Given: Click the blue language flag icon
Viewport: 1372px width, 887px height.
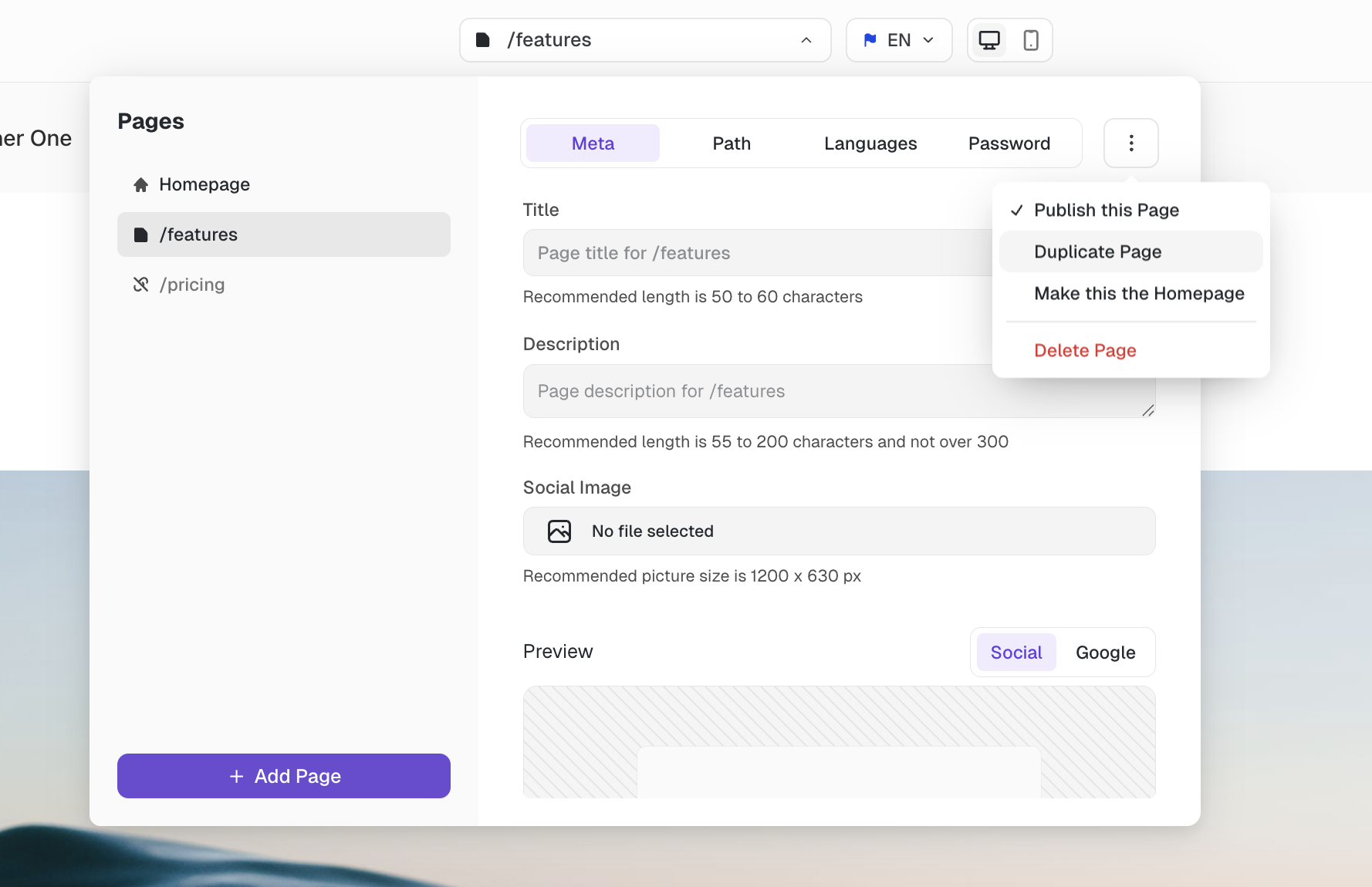Looking at the screenshot, I should coord(870,40).
